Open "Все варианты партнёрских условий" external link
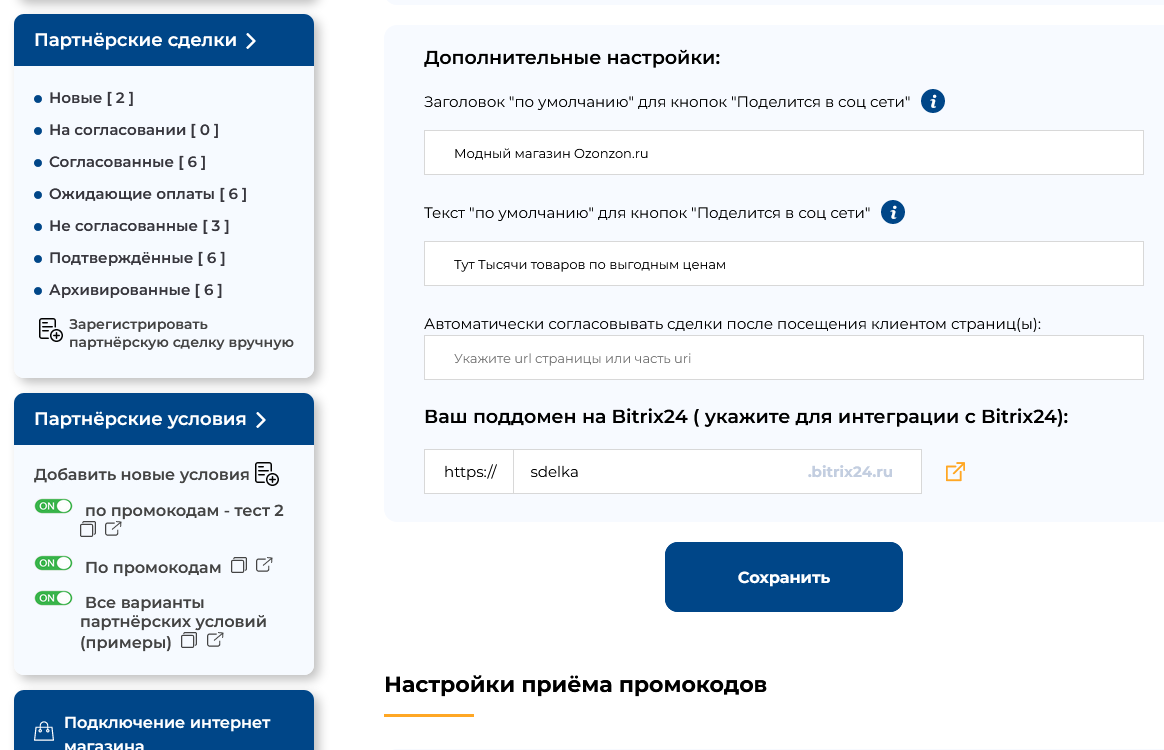1164x750 pixels. click(215, 640)
